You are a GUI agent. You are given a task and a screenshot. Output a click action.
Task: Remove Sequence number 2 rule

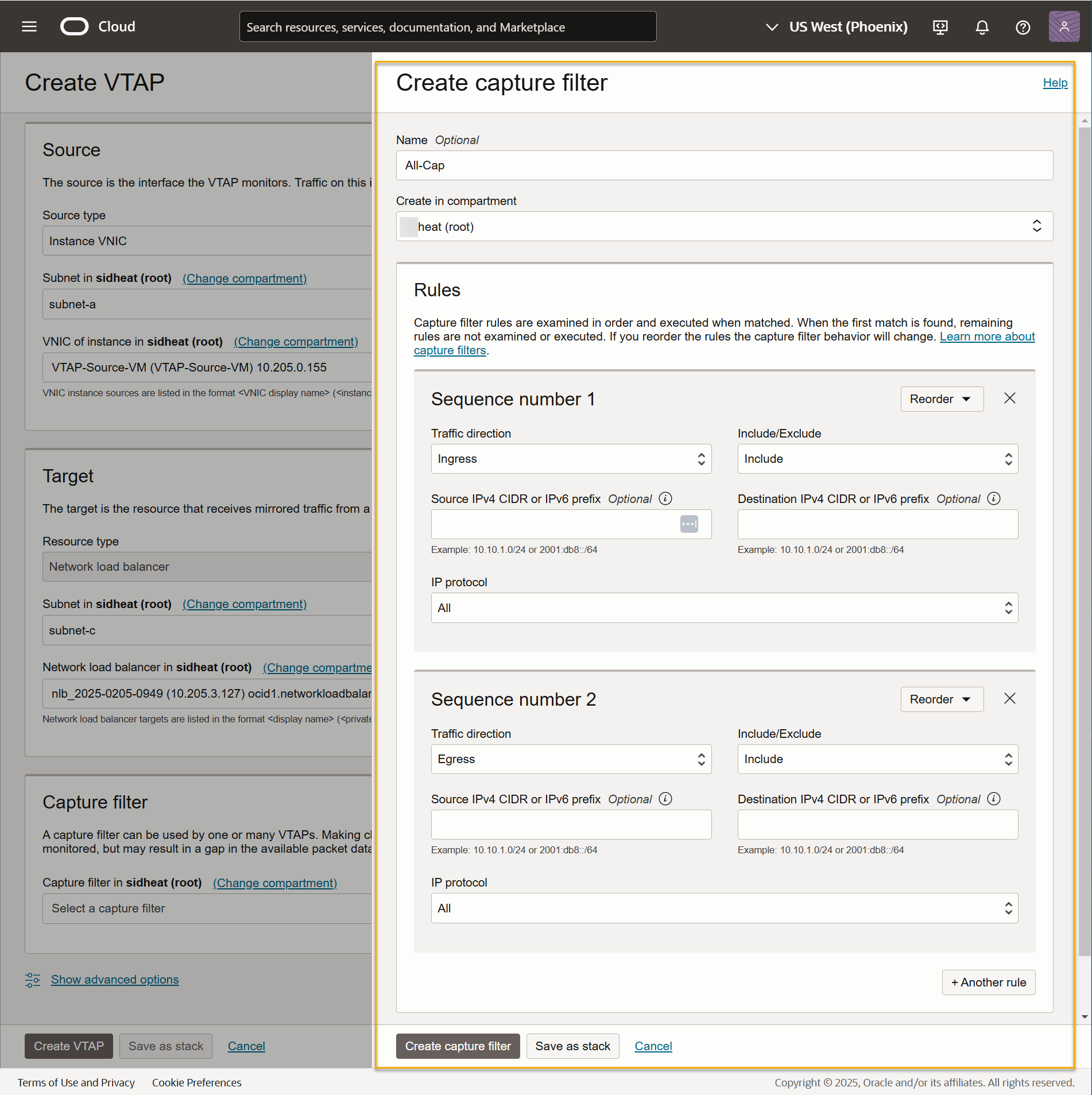(x=1009, y=699)
